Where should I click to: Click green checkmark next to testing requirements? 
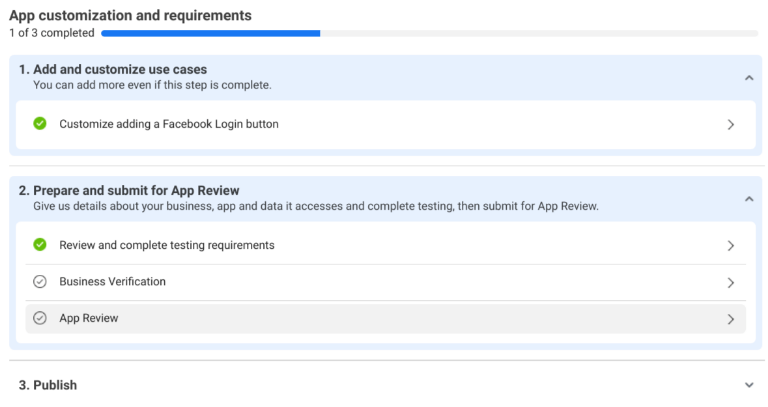pyautogui.click(x=40, y=245)
